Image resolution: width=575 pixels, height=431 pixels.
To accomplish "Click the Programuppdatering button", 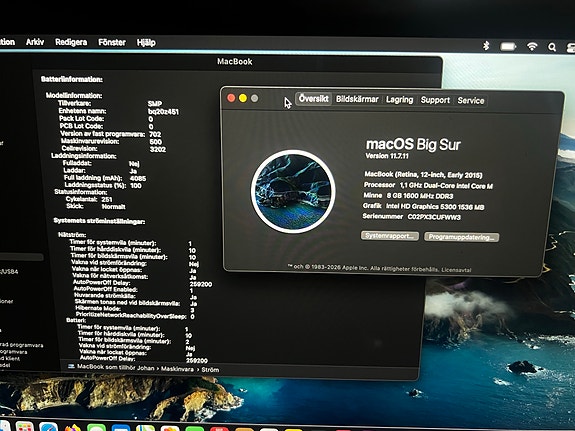I will pos(461,237).
